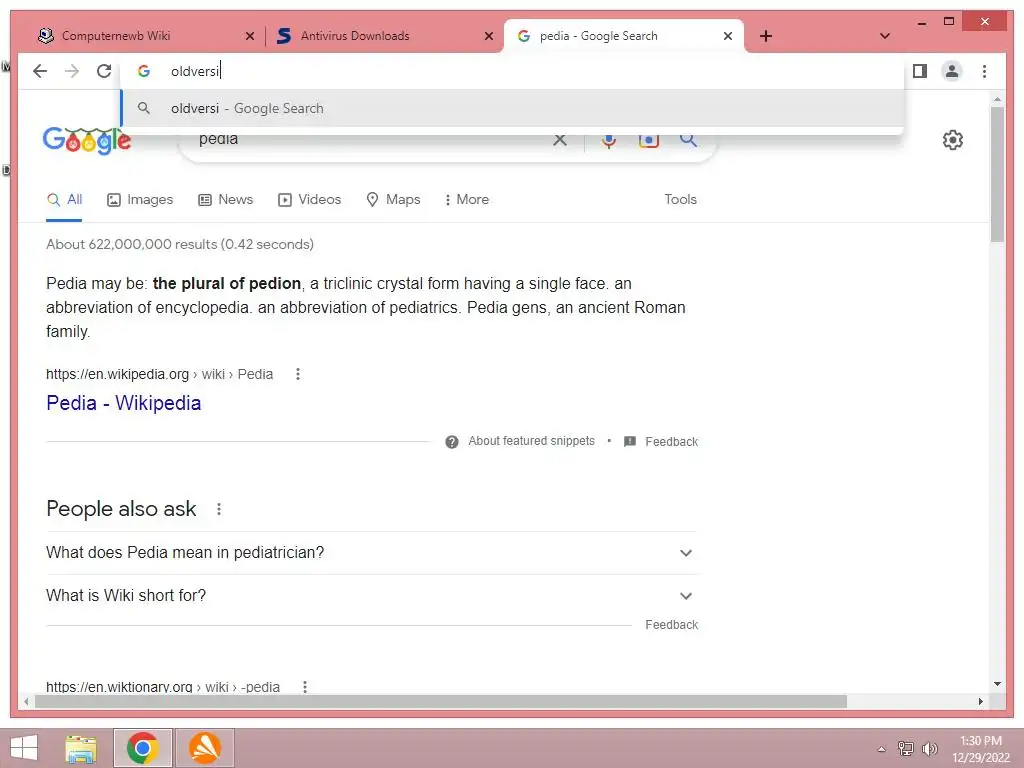Expand What does Pedia mean in pediatrician?
This screenshot has width=1024, height=768.
click(372, 553)
